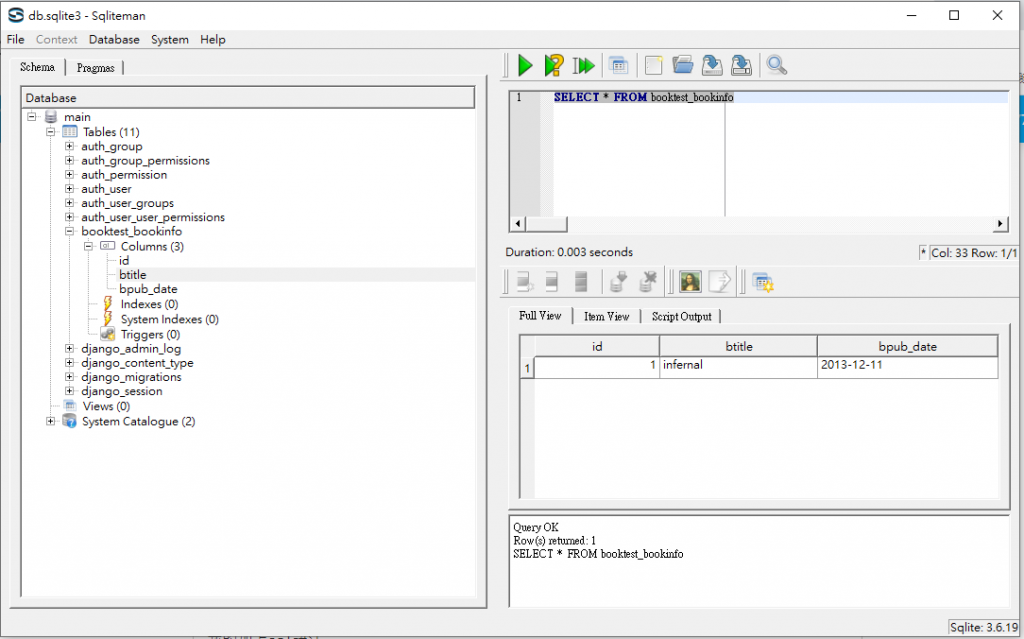Viewport: 1024px width, 639px height.
Task: Open search in SQL editor with magnifier
Action: (x=776, y=65)
